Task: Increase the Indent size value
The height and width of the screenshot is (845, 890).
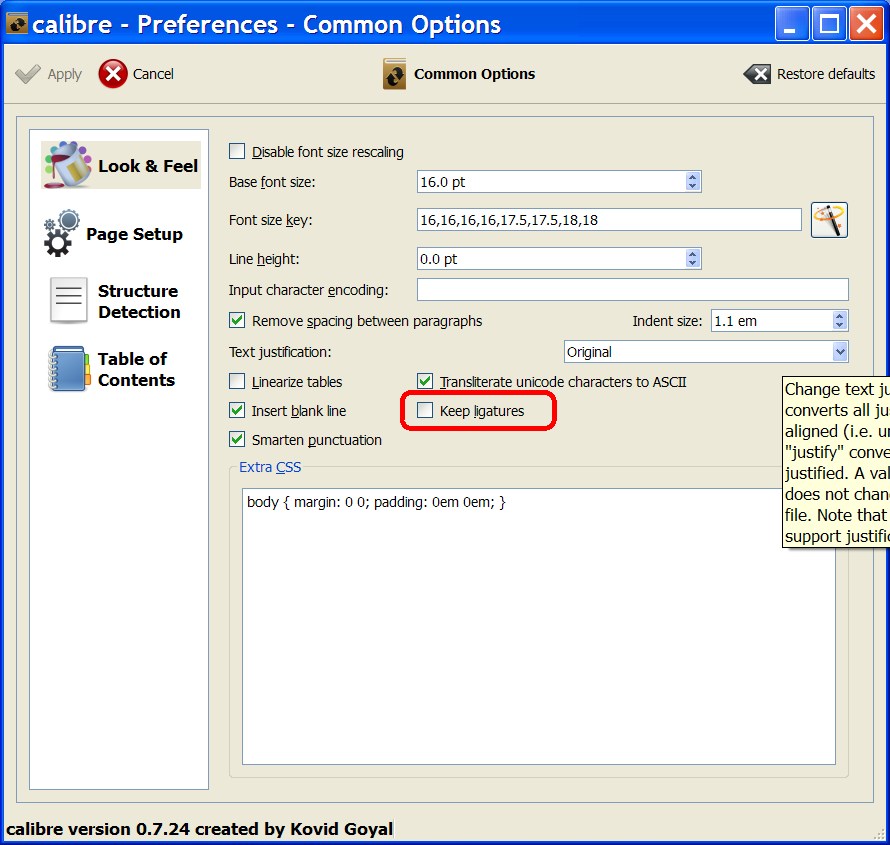Action: click(x=839, y=316)
